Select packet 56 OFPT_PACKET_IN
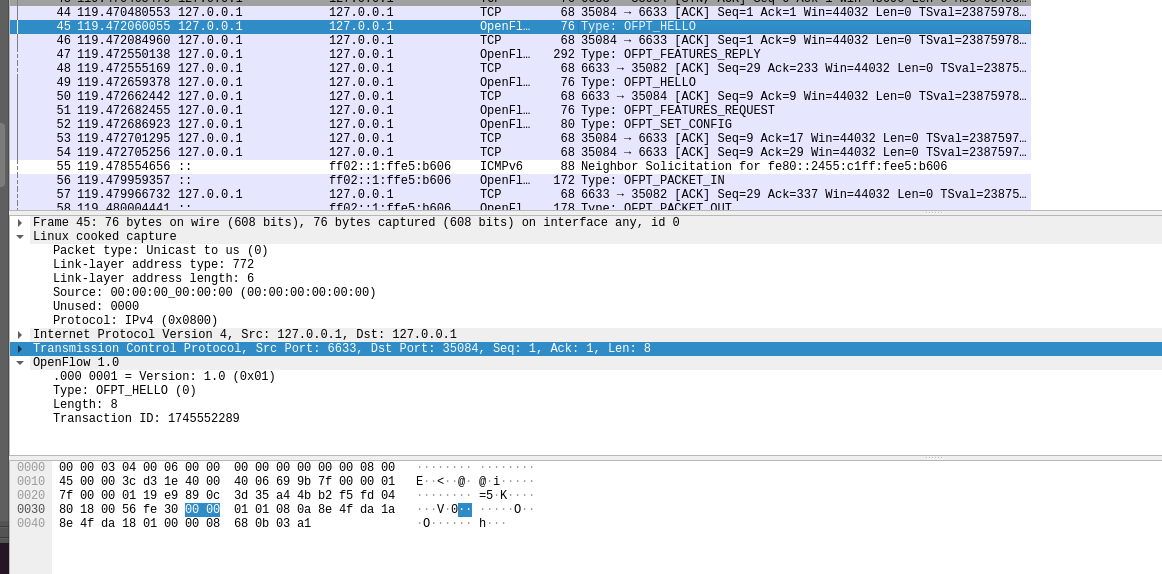Viewport: 1162px width, 574px height. click(x=520, y=181)
